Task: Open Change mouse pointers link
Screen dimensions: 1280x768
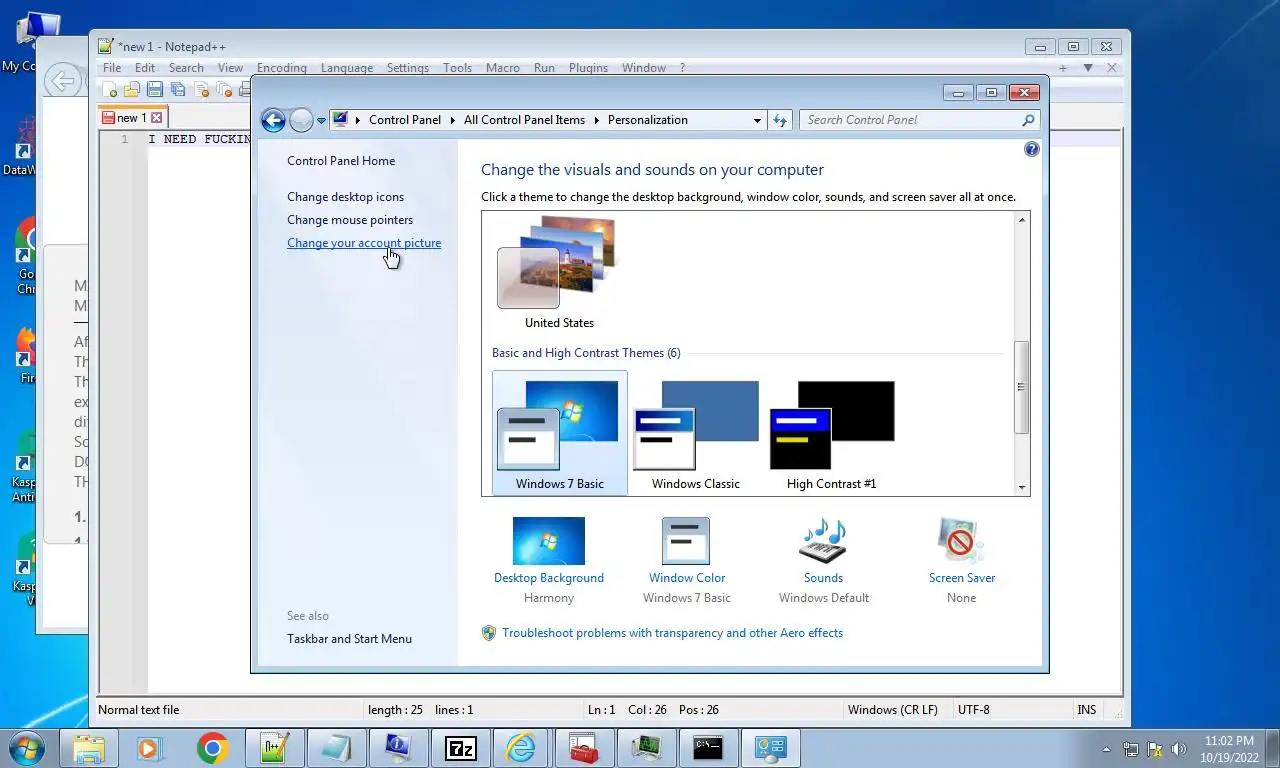Action: 350,220
